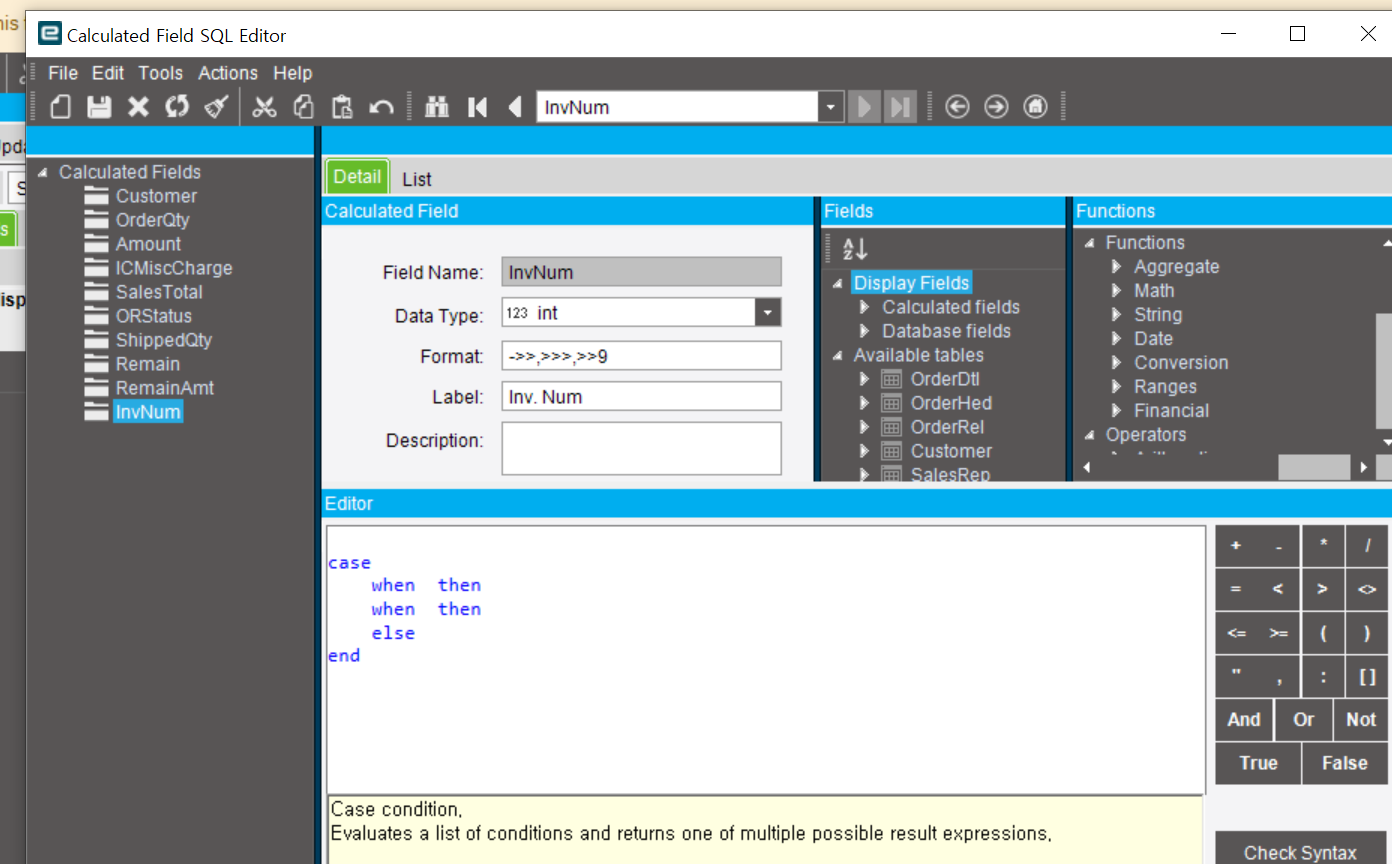Screen dimensions: 1392x864
Task: Insert the And operator button
Action: 1244,719
